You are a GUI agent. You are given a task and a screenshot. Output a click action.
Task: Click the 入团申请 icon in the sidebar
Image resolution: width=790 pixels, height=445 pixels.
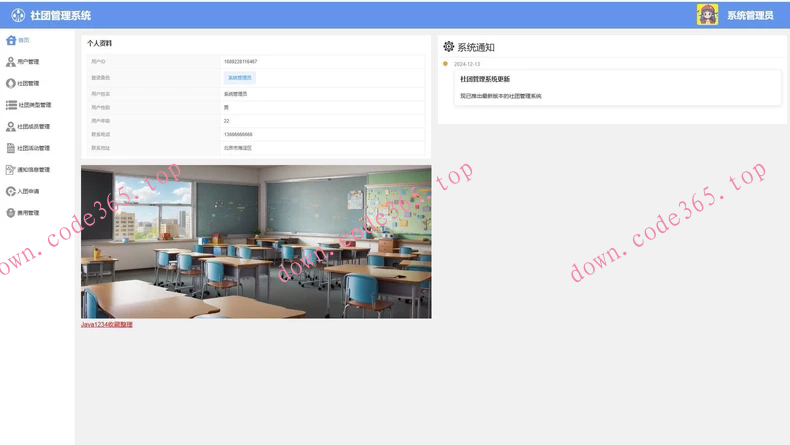11,191
